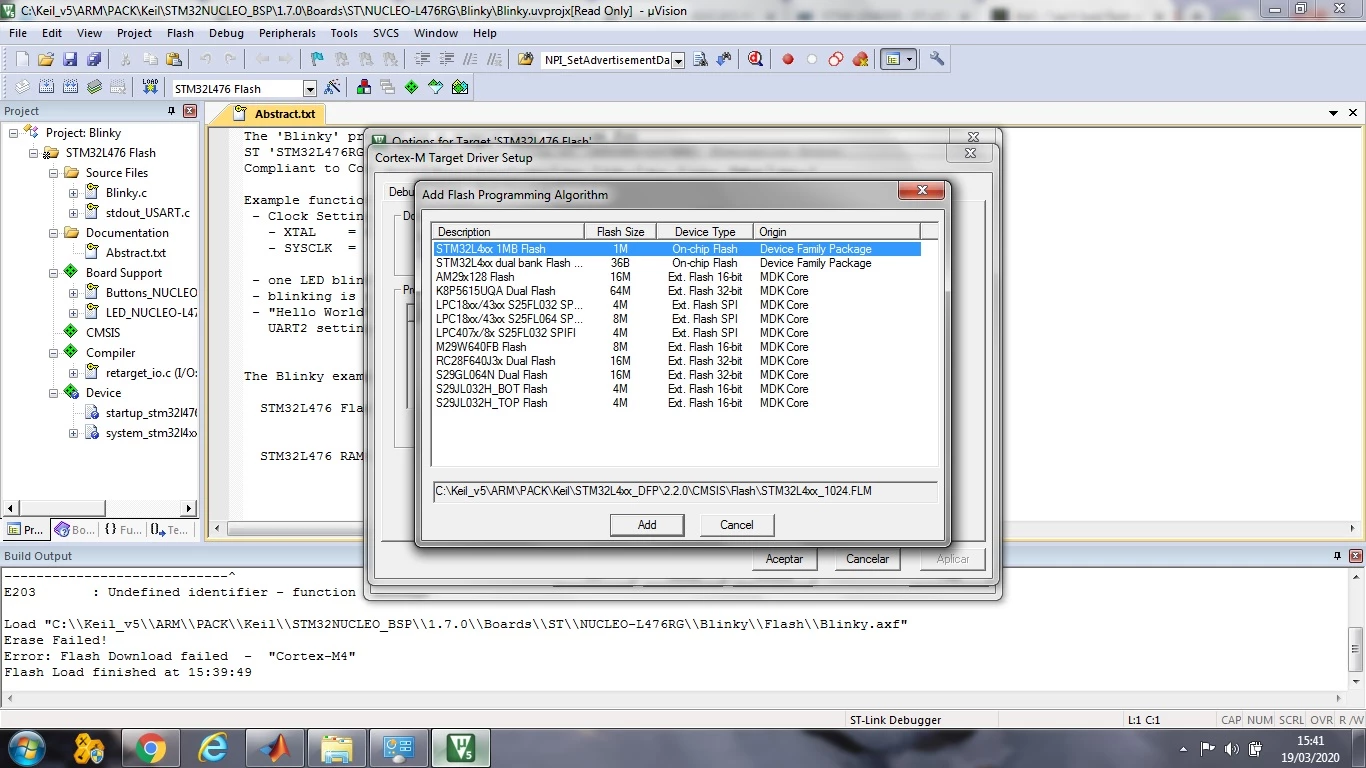The height and width of the screenshot is (768, 1366).
Task: Save the current file using the floppy icon
Action: click(x=70, y=60)
